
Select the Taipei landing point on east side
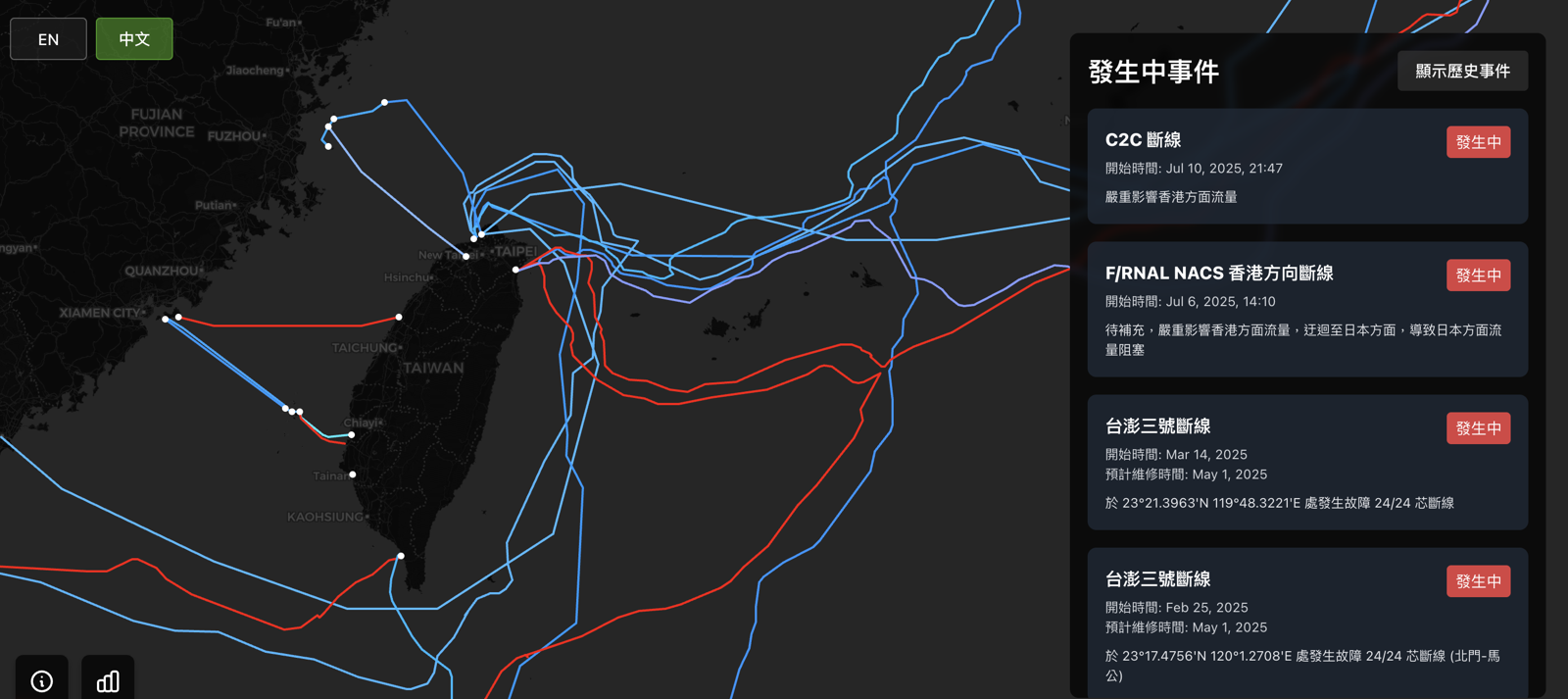pyautogui.click(x=515, y=270)
